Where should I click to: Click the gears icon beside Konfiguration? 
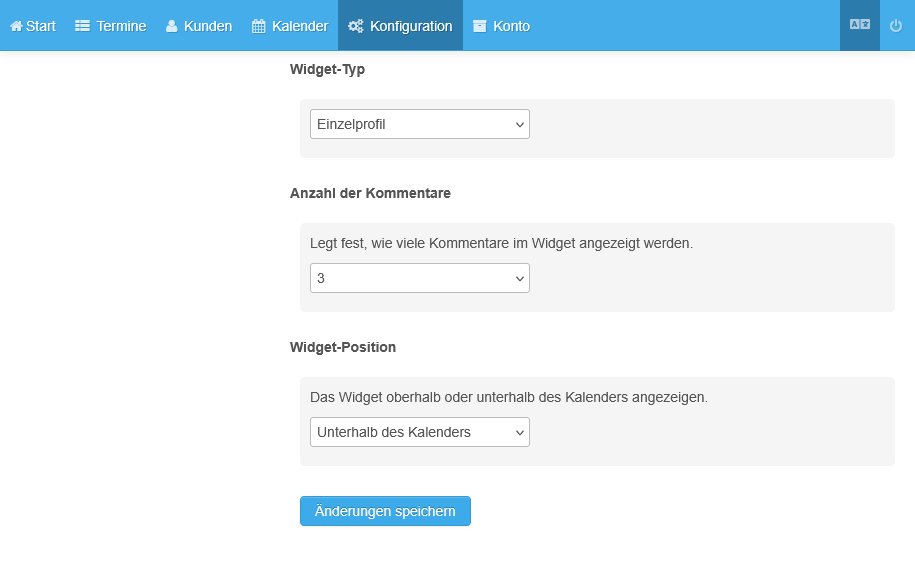pyautogui.click(x=355, y=26)
